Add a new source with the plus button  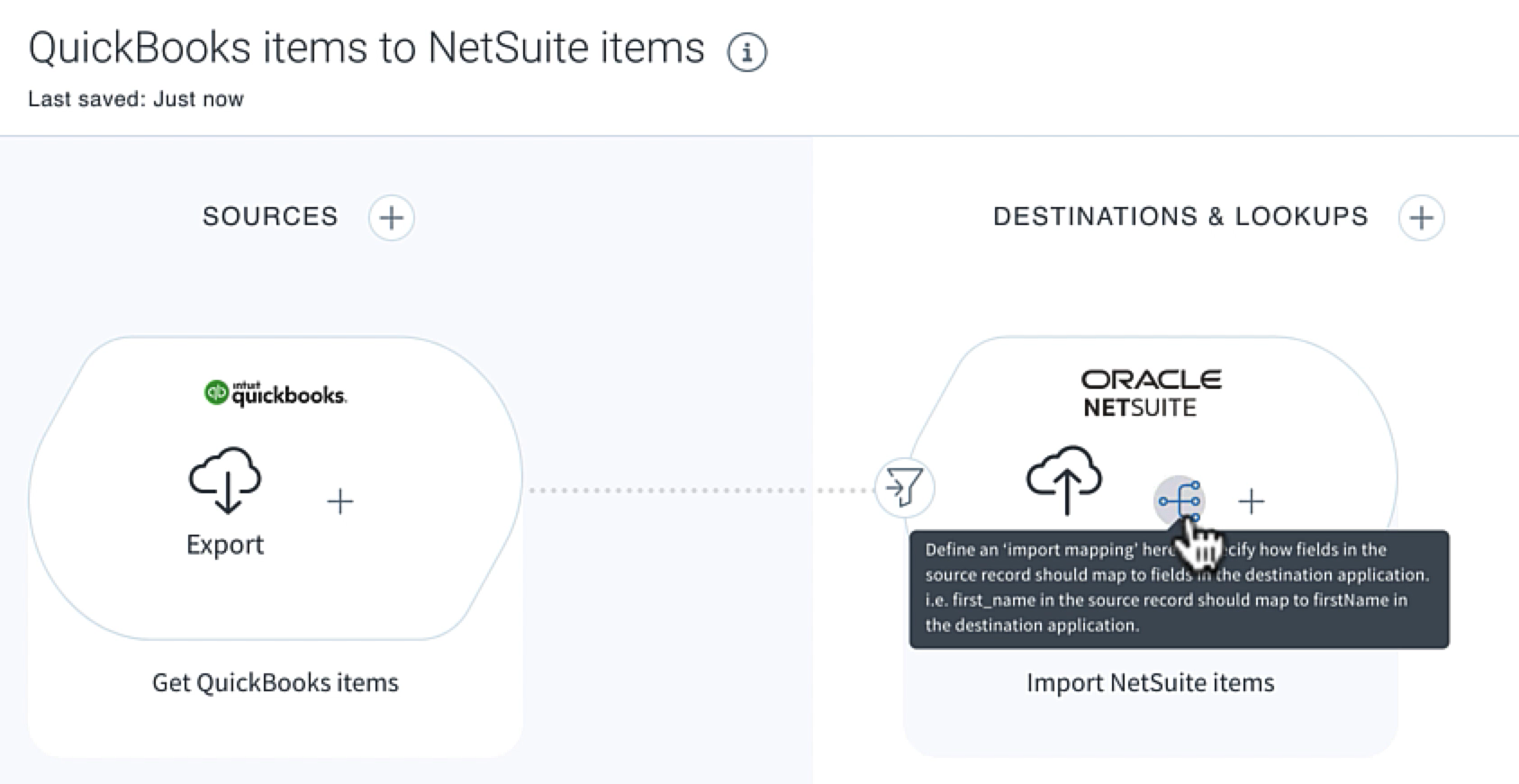(x=392, y=218)
